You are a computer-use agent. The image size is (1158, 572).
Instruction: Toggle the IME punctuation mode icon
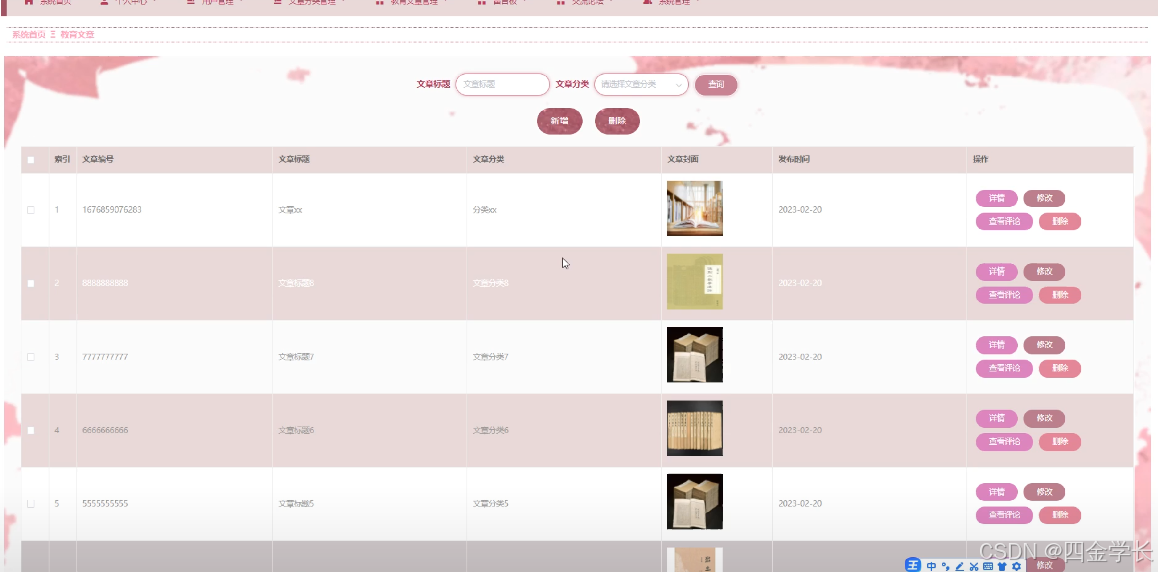[946, 566]
